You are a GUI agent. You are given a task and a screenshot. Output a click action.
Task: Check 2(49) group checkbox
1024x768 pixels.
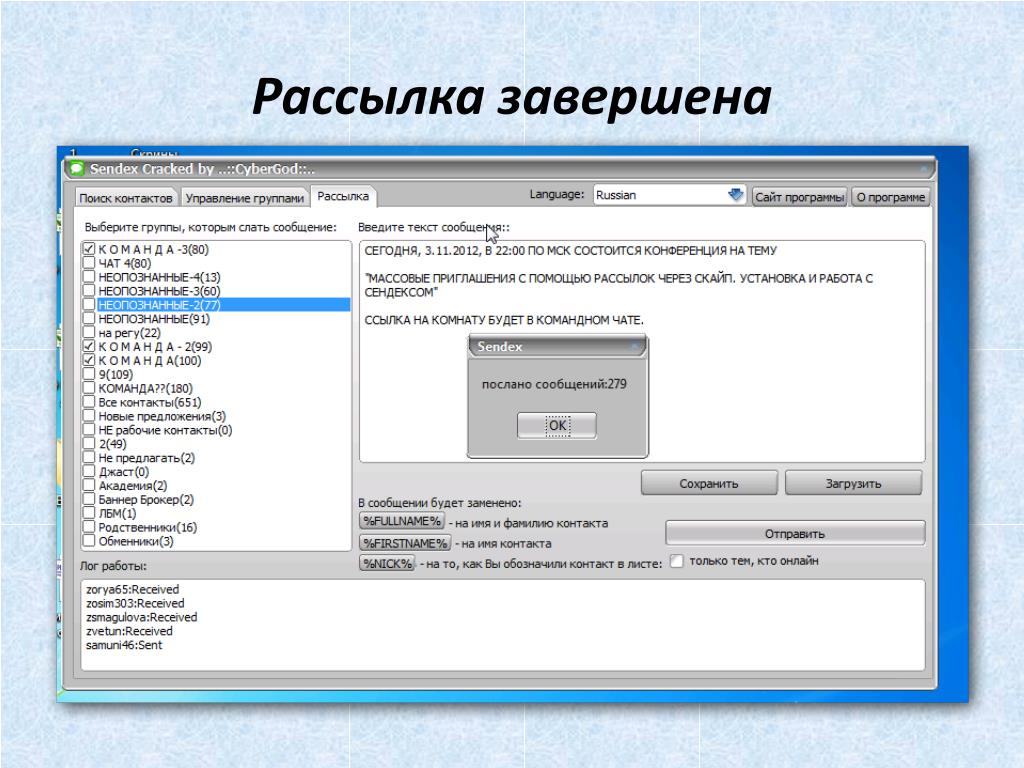point(89,443)
